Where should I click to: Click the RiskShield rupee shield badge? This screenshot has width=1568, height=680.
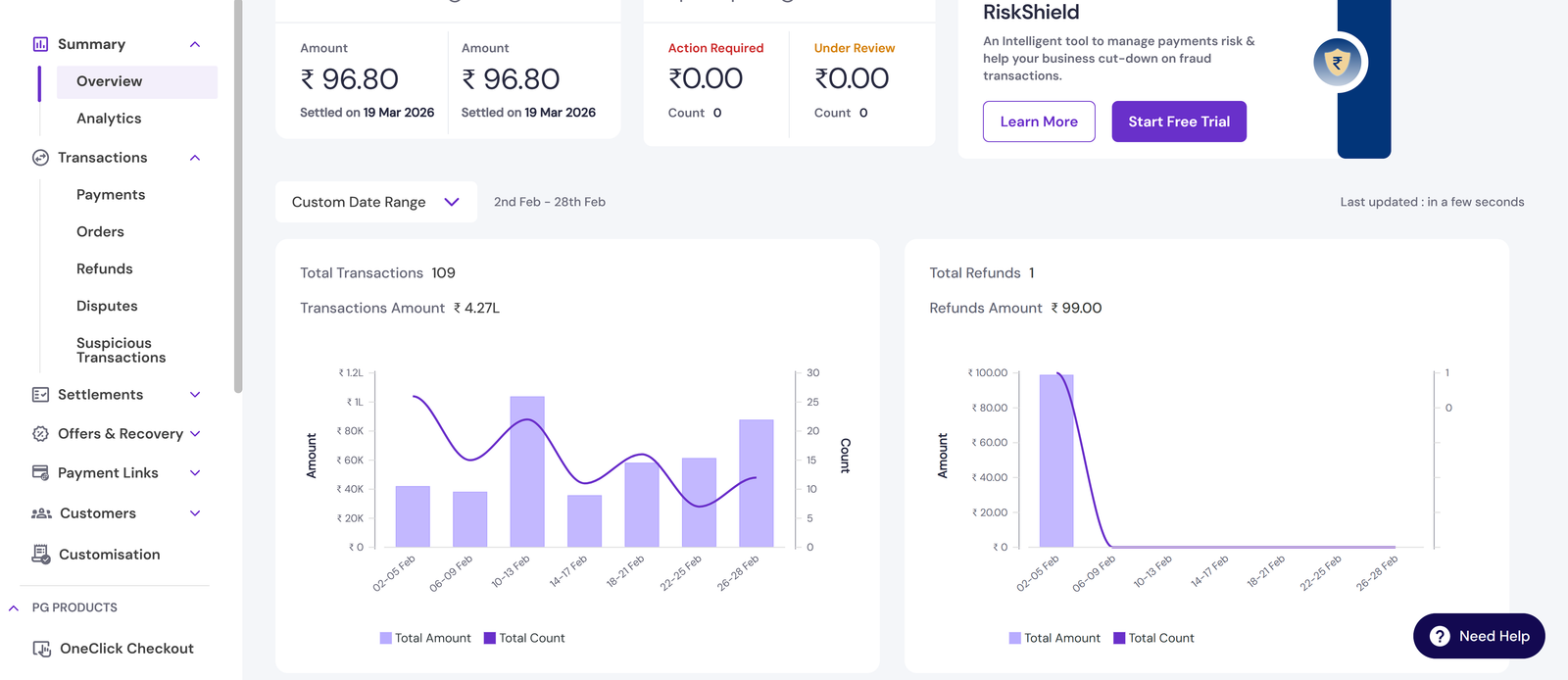click(x=1338, y=63)
